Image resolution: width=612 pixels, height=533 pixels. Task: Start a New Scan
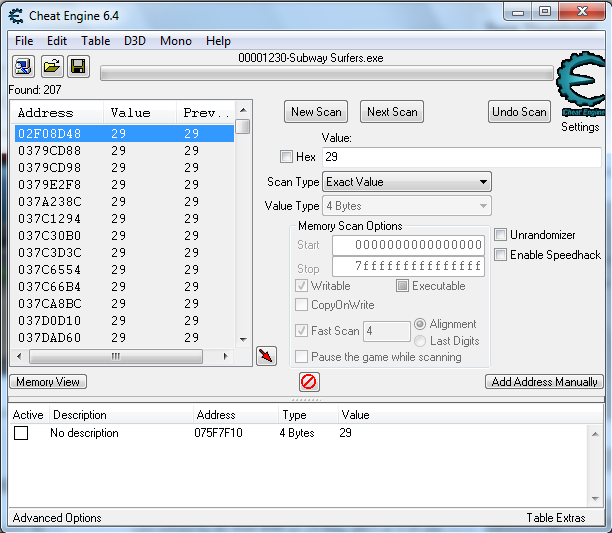tap(316, 112)
